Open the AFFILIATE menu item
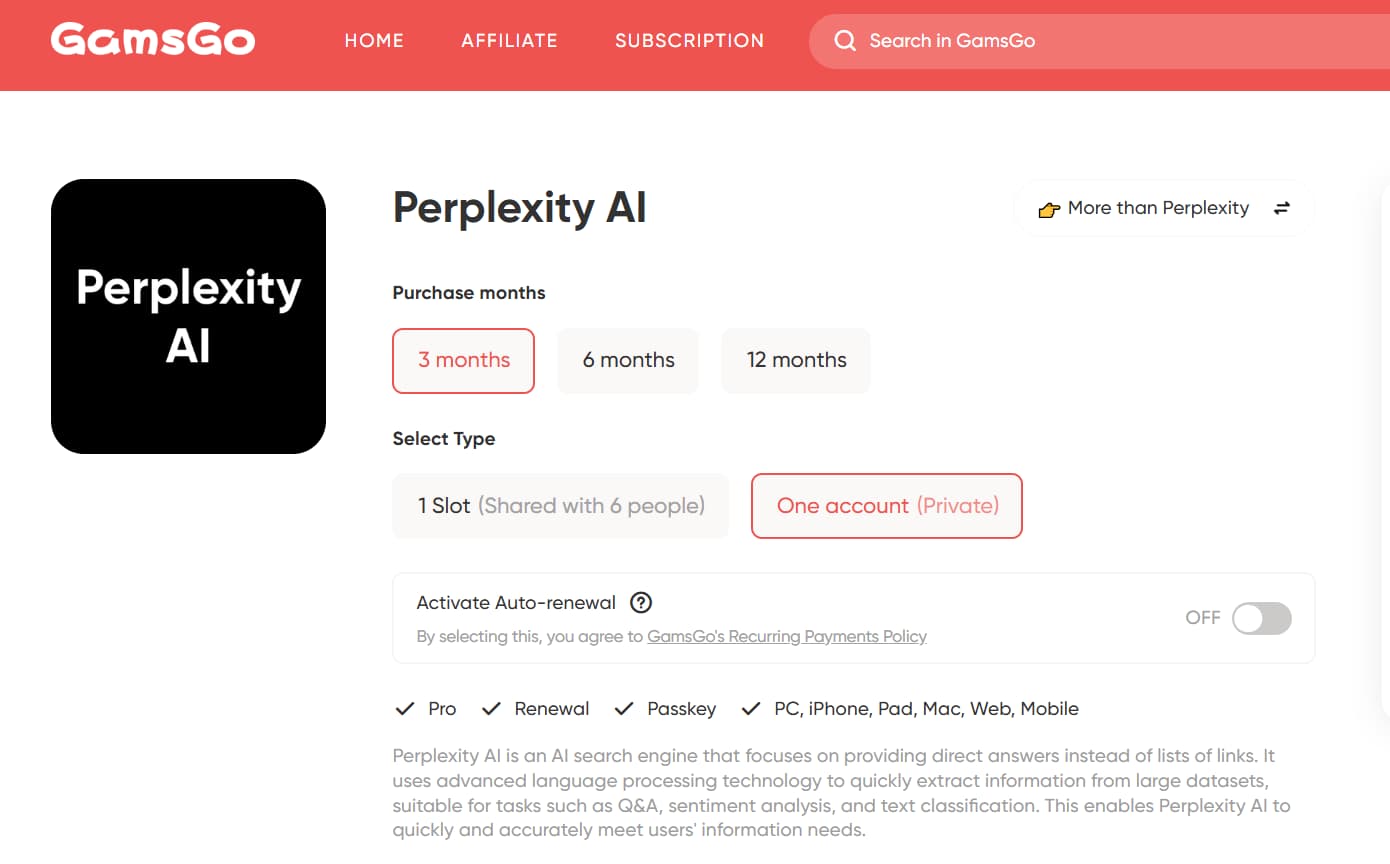Image resolution: width=1390 pixels, height=864 pixels. coord(509,41)
